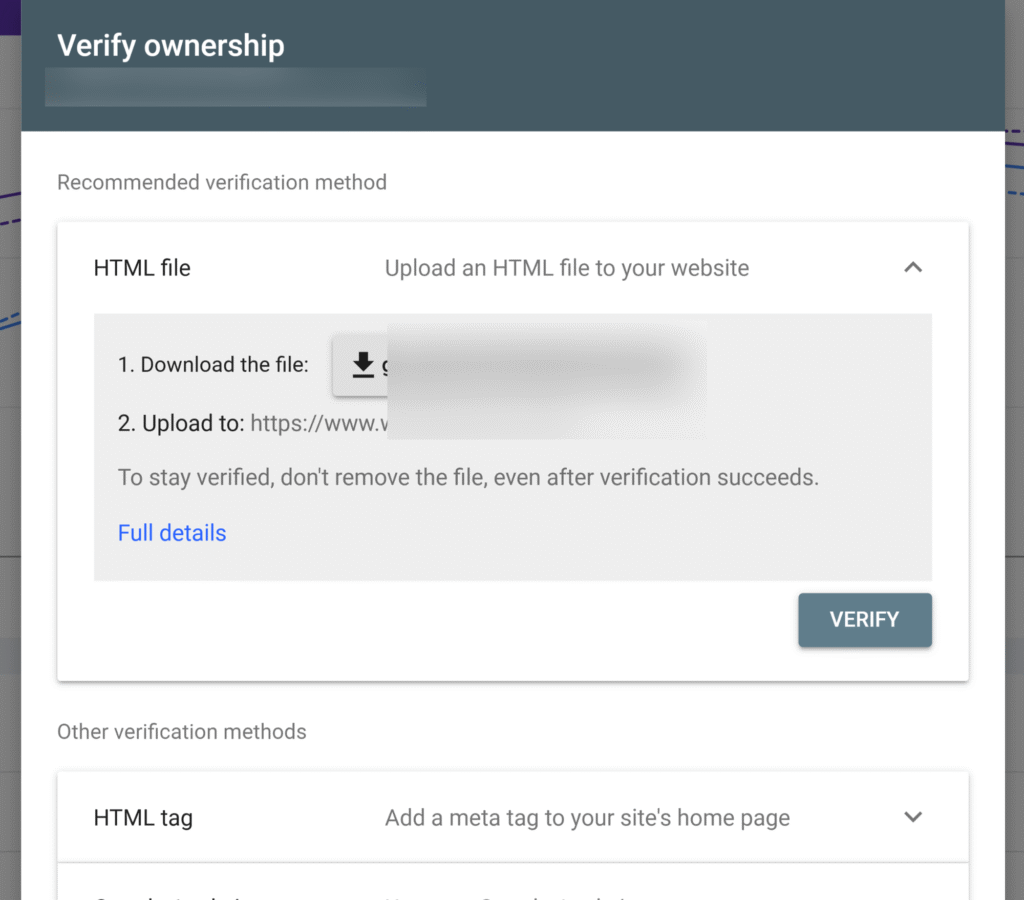
Task: Click 'Other verification methods' label
Action: point(182,731)
